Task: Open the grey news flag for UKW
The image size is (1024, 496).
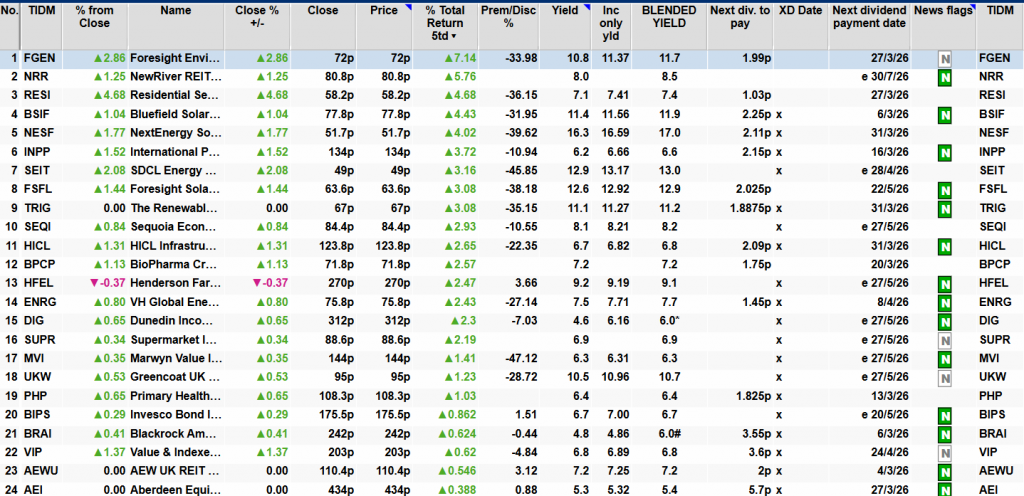Action: [943, 379]
